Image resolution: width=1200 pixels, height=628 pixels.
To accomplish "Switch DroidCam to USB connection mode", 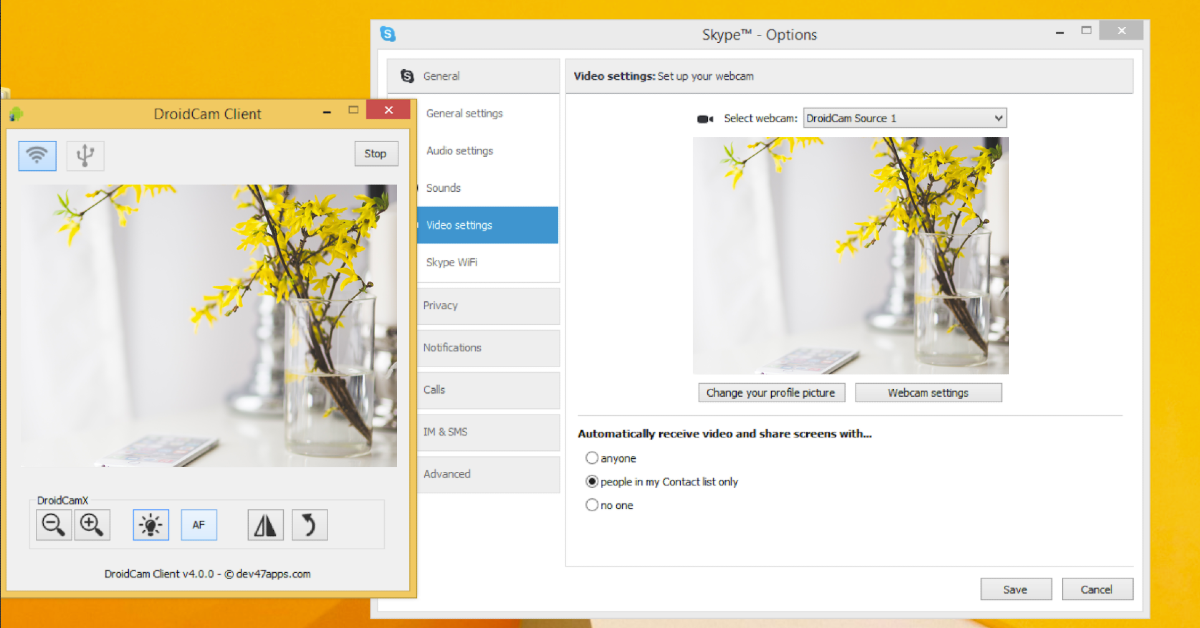I will [x=86, y=154].
